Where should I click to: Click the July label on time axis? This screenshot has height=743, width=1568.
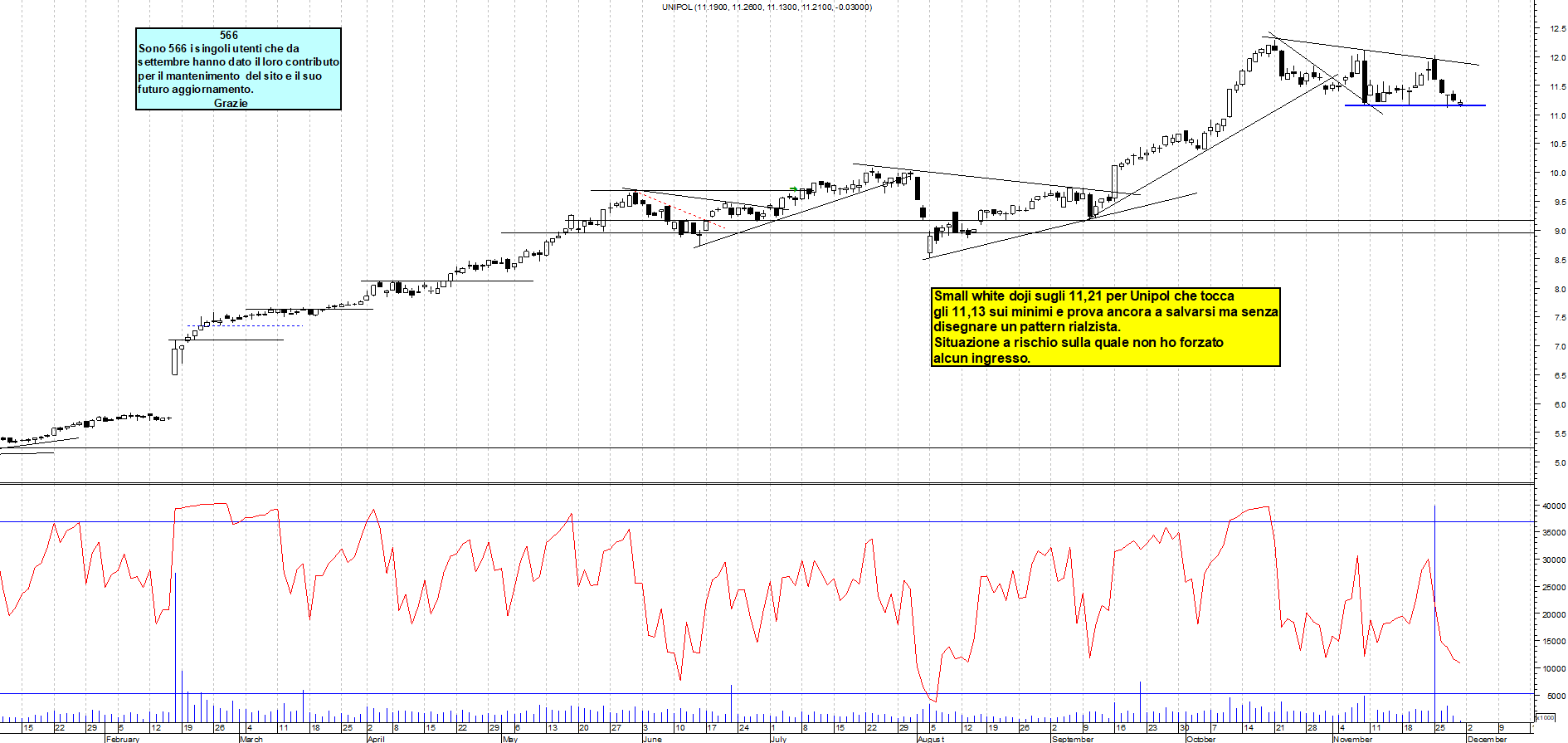click(778, 739)
